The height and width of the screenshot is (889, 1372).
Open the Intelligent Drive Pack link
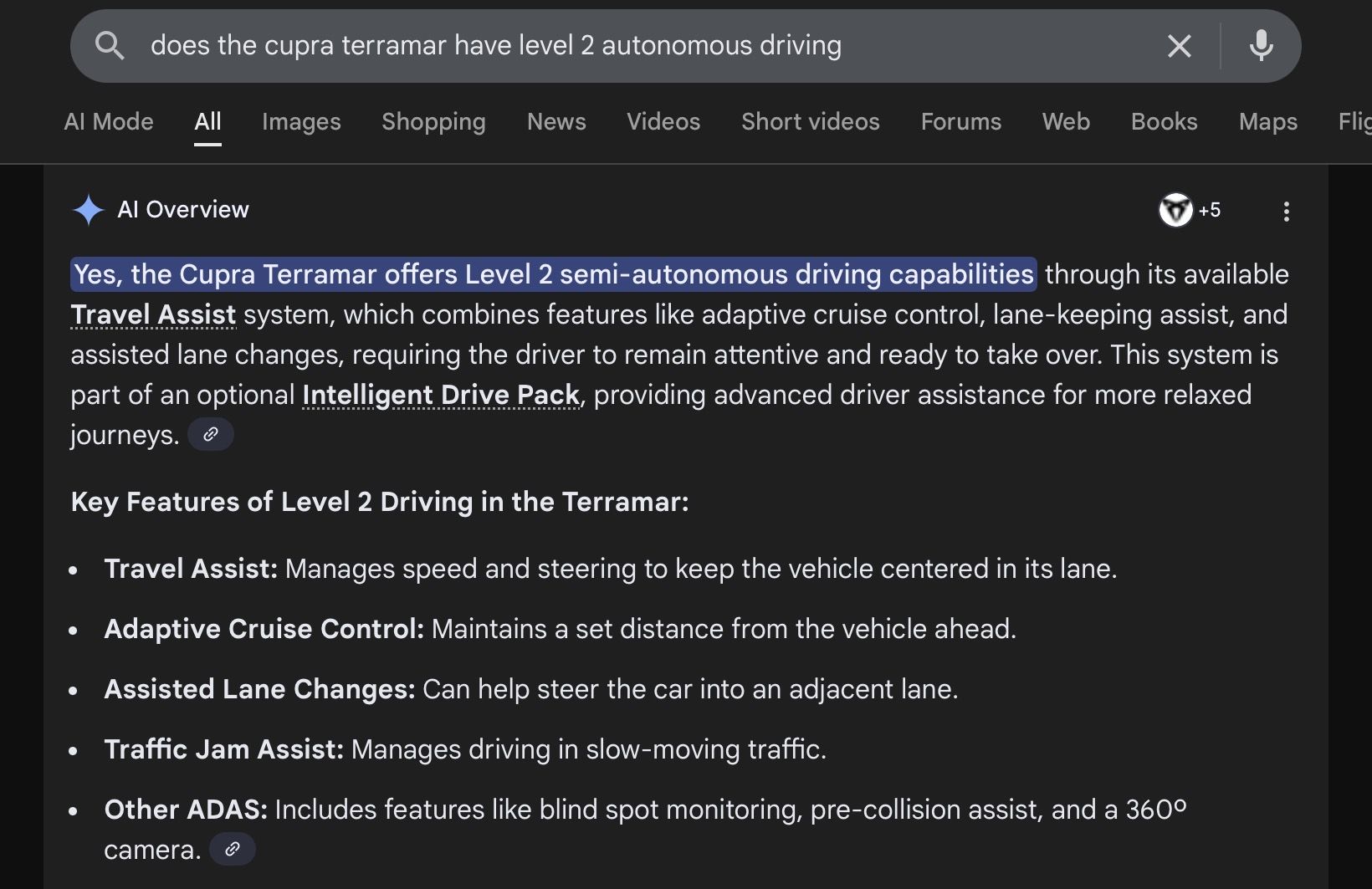point(441,396)
